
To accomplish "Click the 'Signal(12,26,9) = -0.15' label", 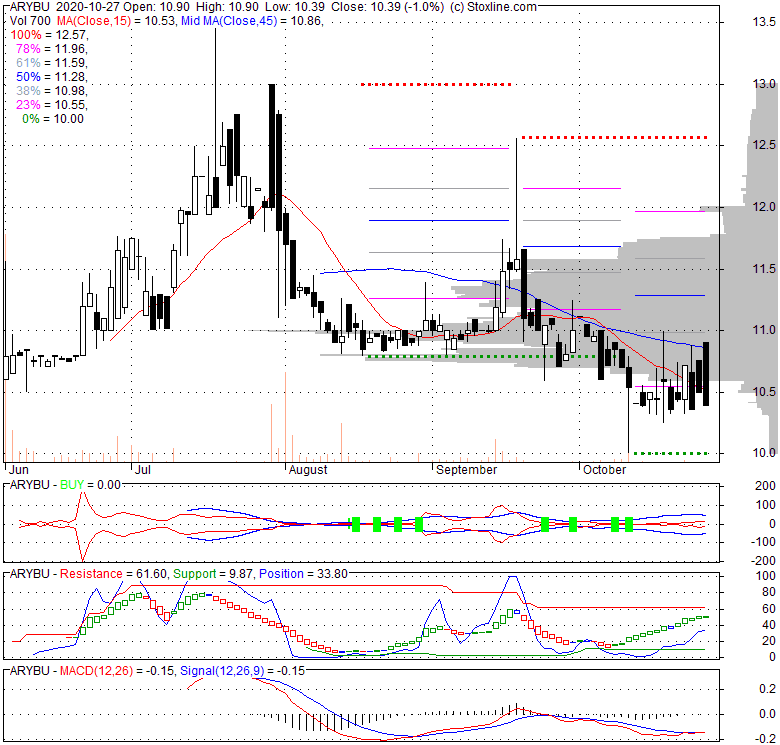I will [242, 671].
